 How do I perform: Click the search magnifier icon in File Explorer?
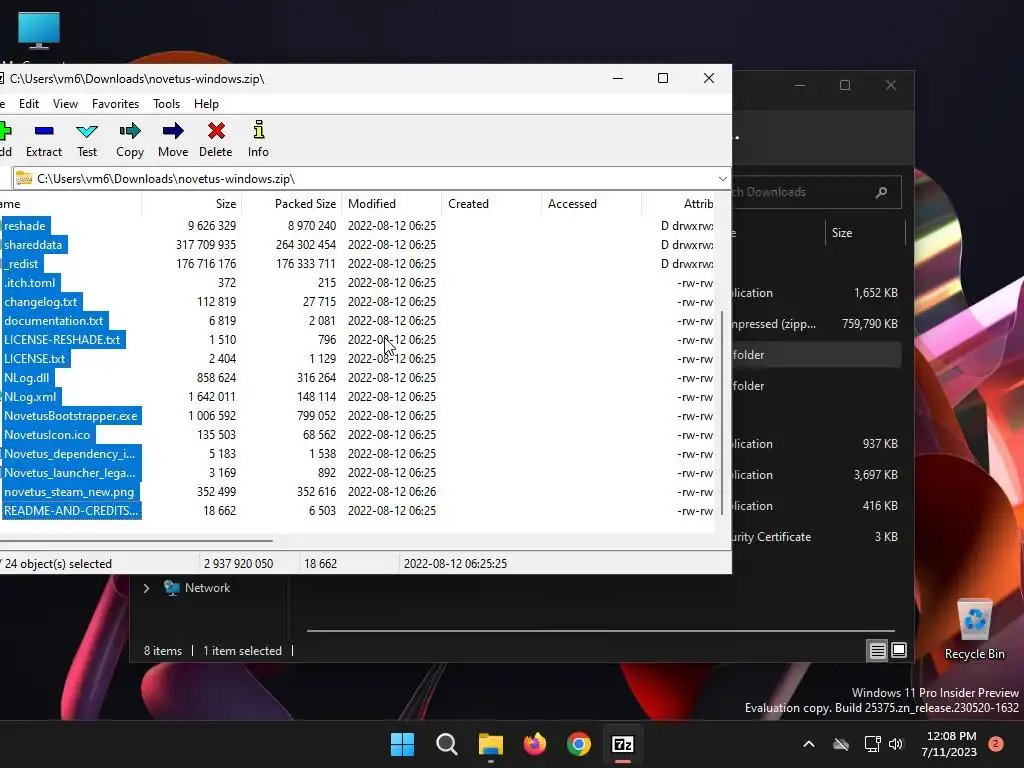pyautogui.click(x=881, y=192)
